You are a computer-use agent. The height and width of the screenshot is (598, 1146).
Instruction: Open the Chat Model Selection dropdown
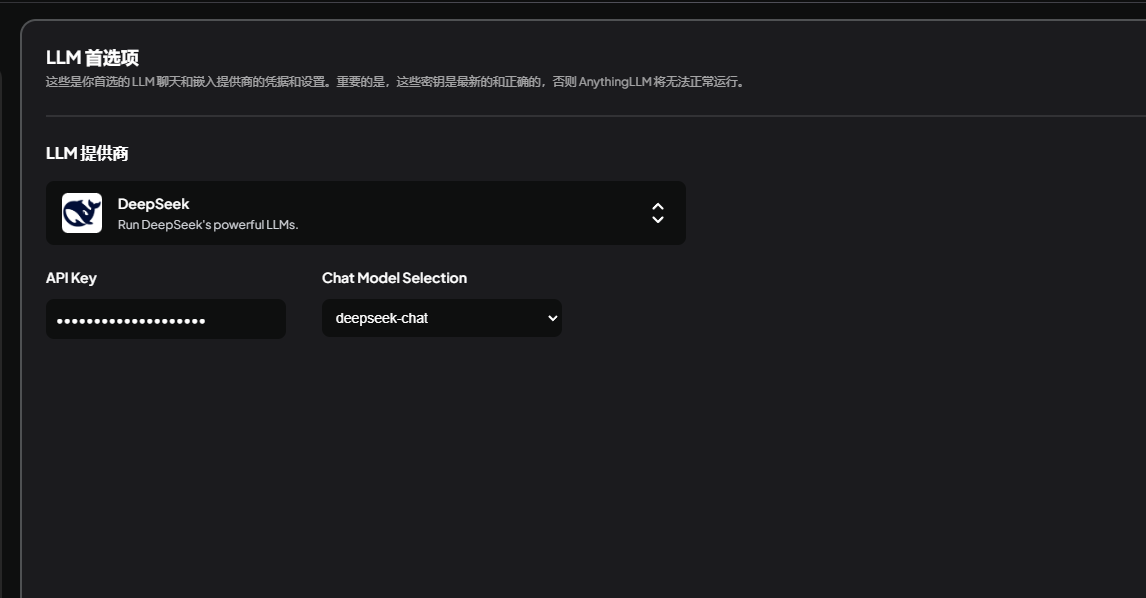click(441, 318)
